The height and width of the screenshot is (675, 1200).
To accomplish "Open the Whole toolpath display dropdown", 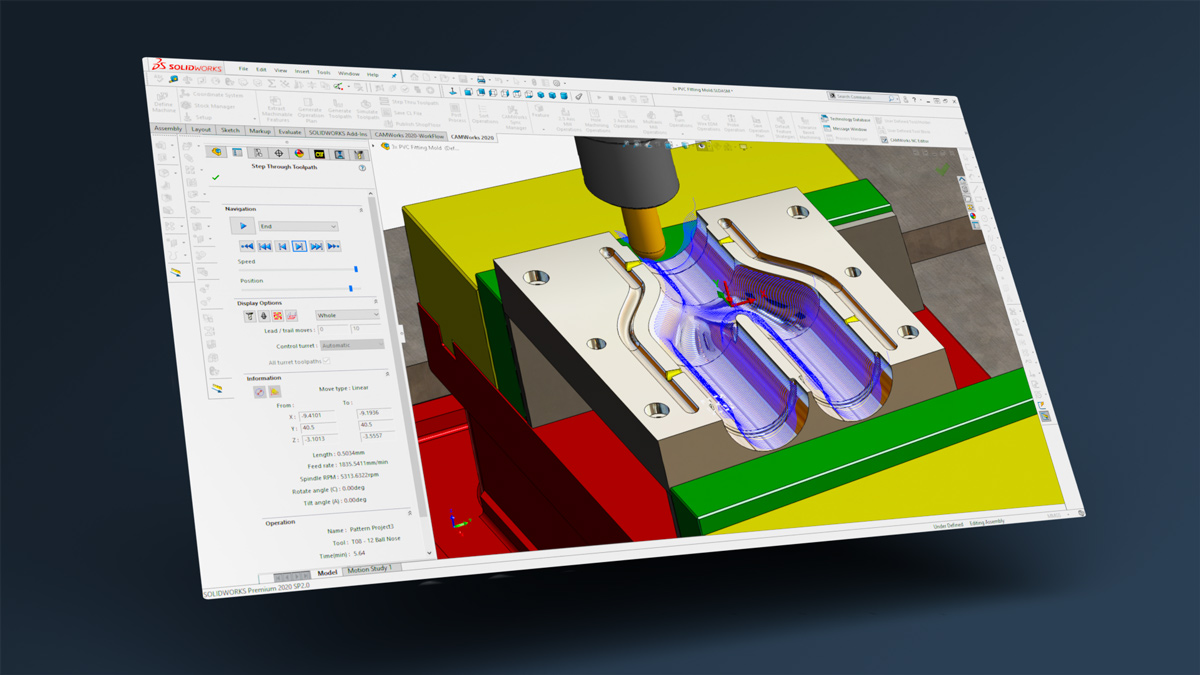I will point(347,315).
